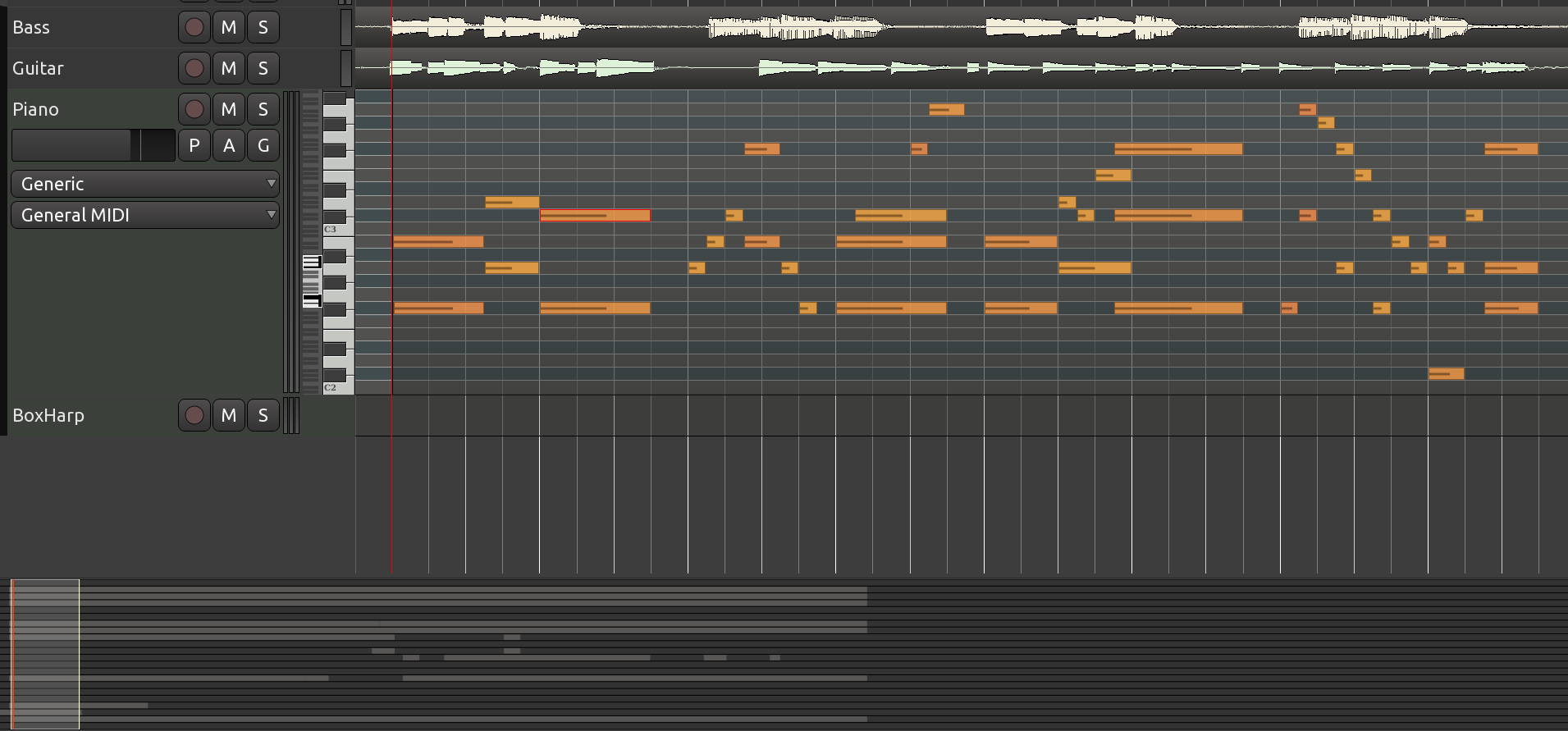Solo the Guitar track

[x=263, y=68]
